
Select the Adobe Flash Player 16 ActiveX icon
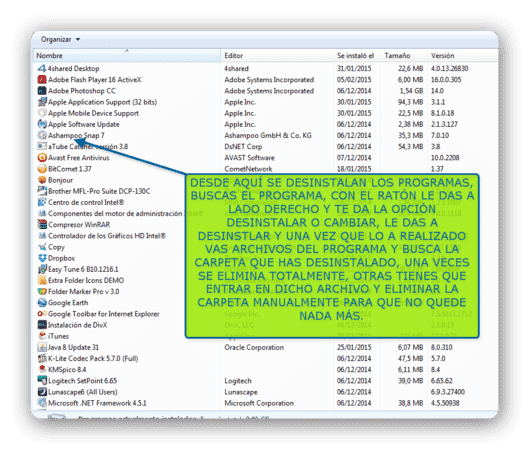[42, 80]
